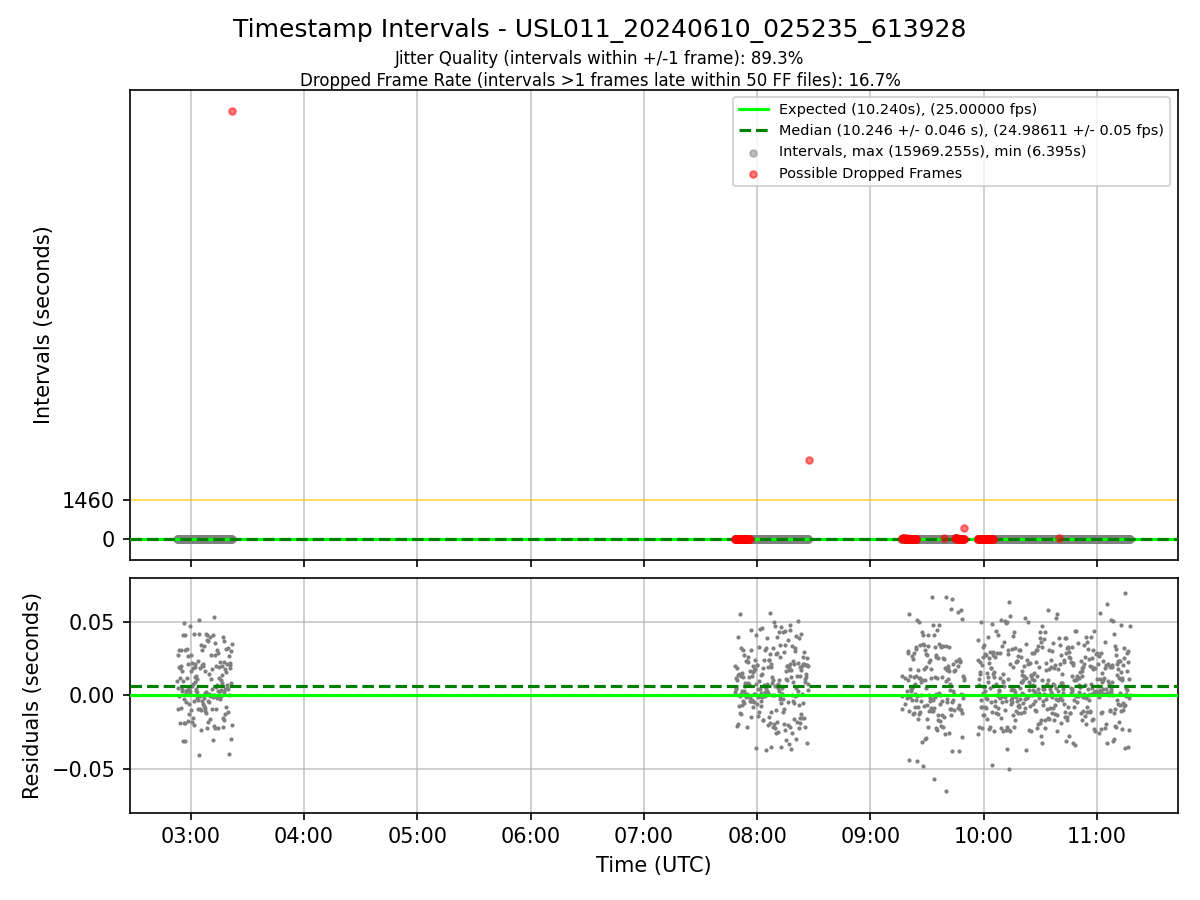Click the green line sample in the legend
1200x900 pixels.
tap(754, 109)
